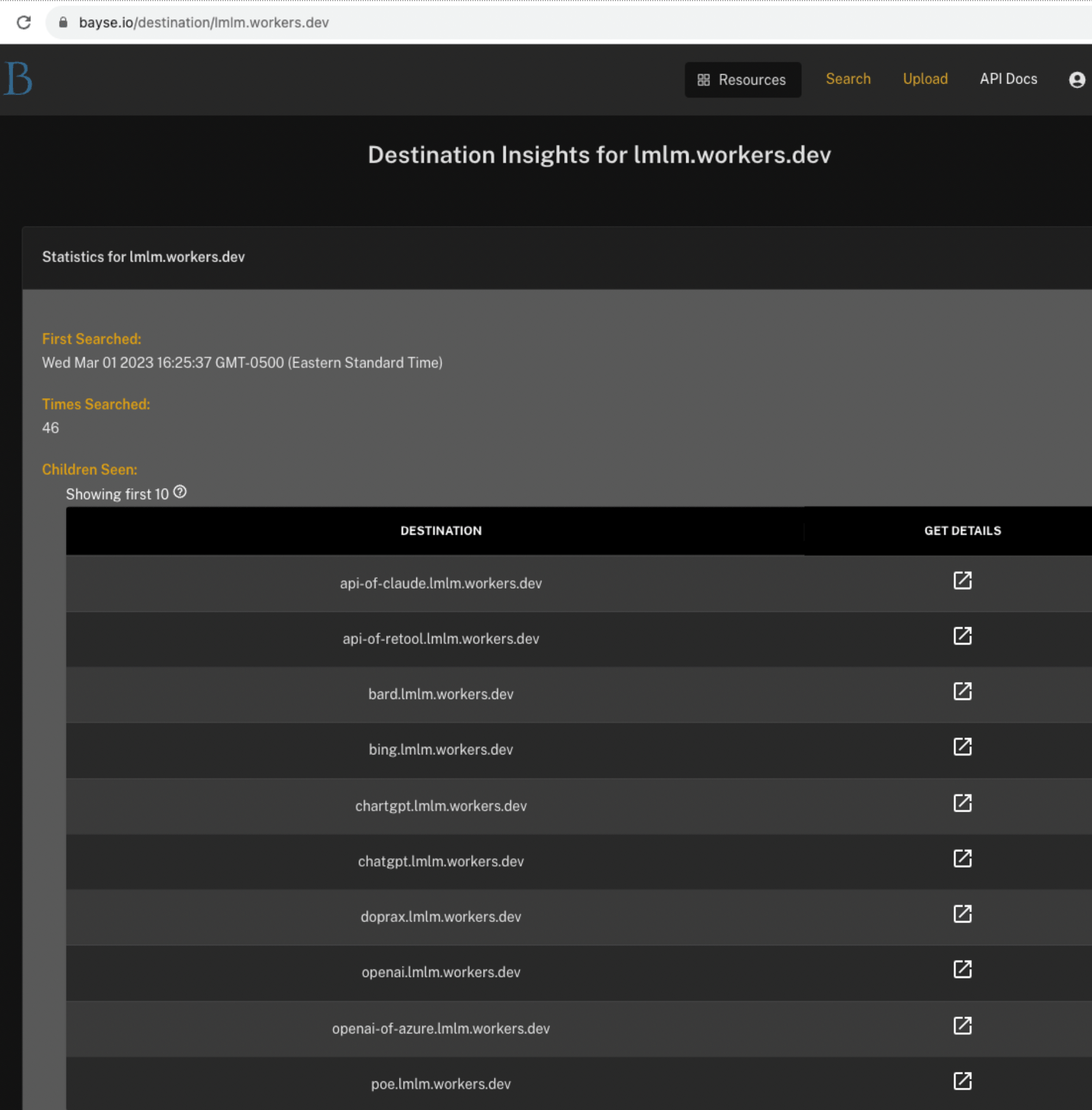Click the First Searched label
This screenshot has height=1110, width=1092.
92,339
